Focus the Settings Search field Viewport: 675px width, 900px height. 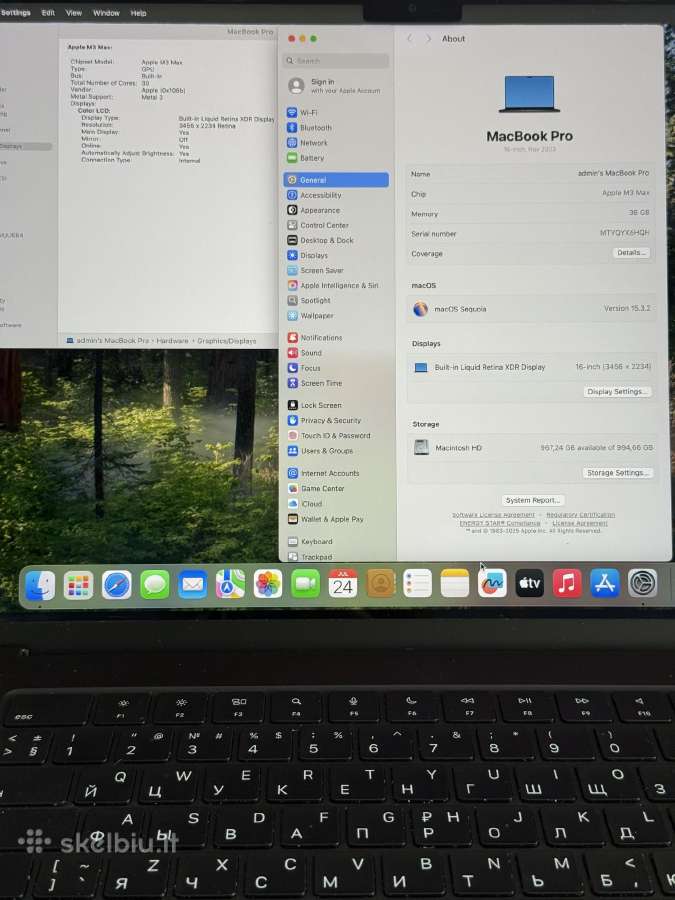click(336, 60)
